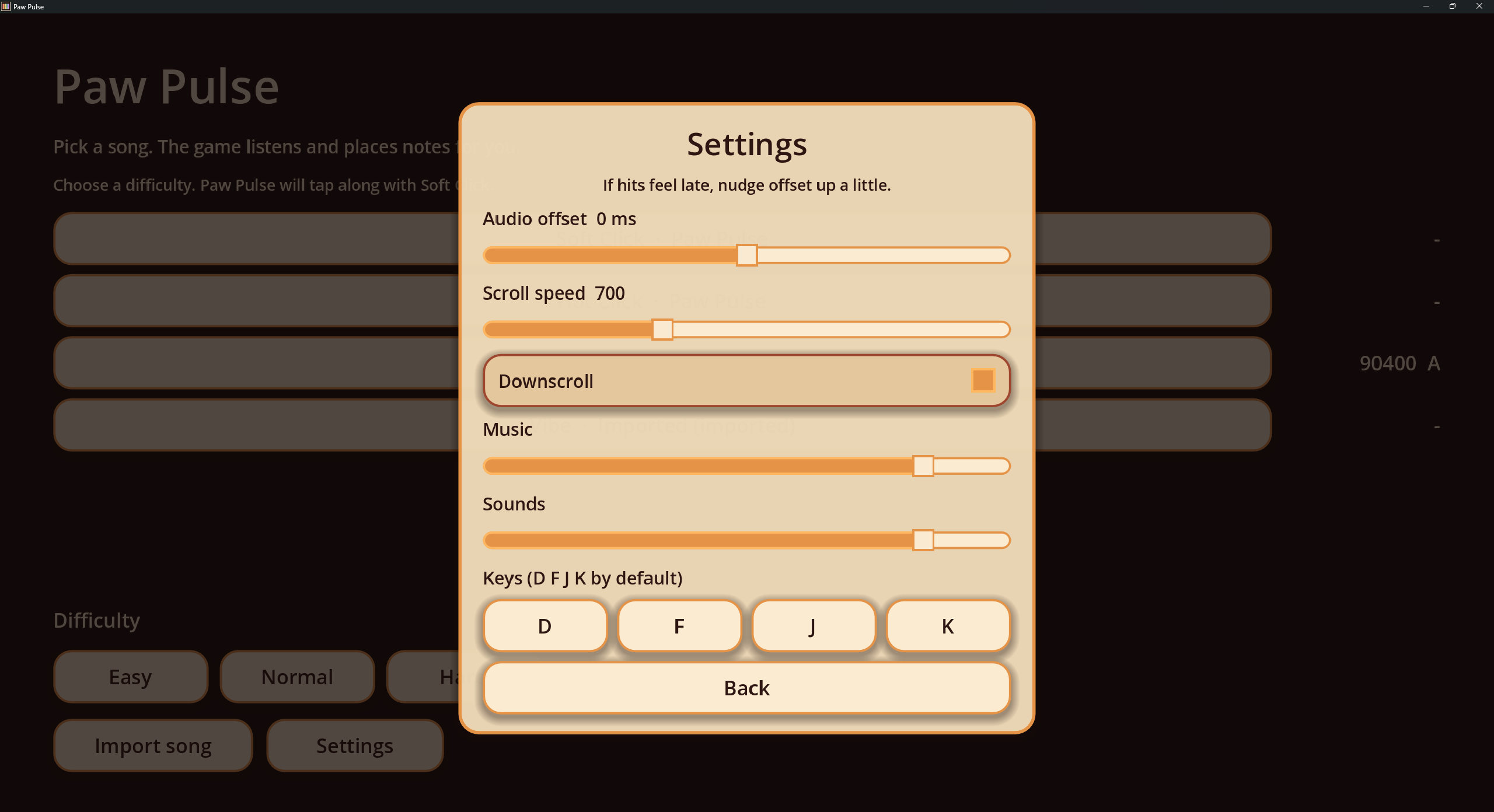
Task: Select Normal difficulty
Action: 297,677
